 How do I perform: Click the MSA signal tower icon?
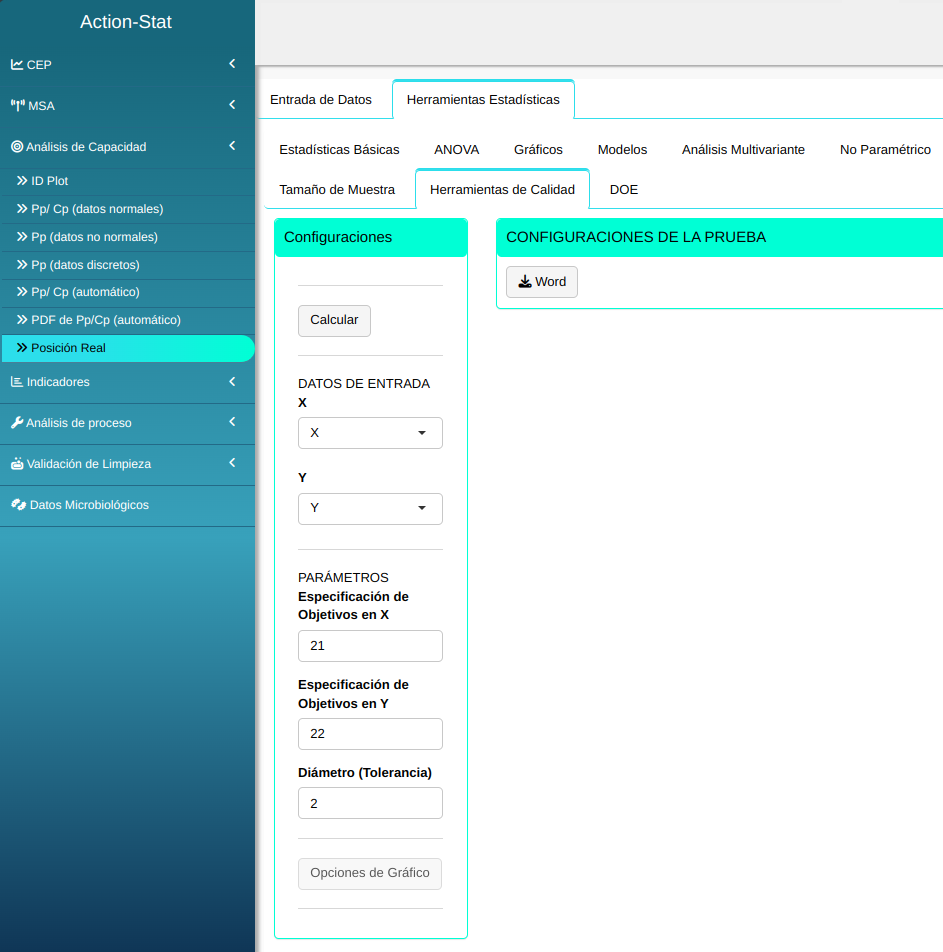17,106
